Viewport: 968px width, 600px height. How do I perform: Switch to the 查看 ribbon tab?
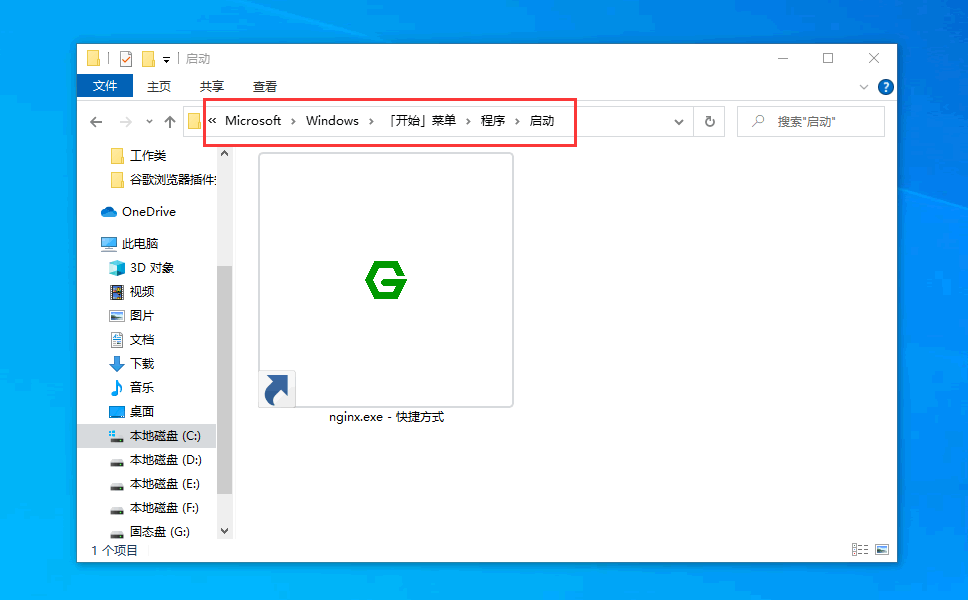coord(265,86)
